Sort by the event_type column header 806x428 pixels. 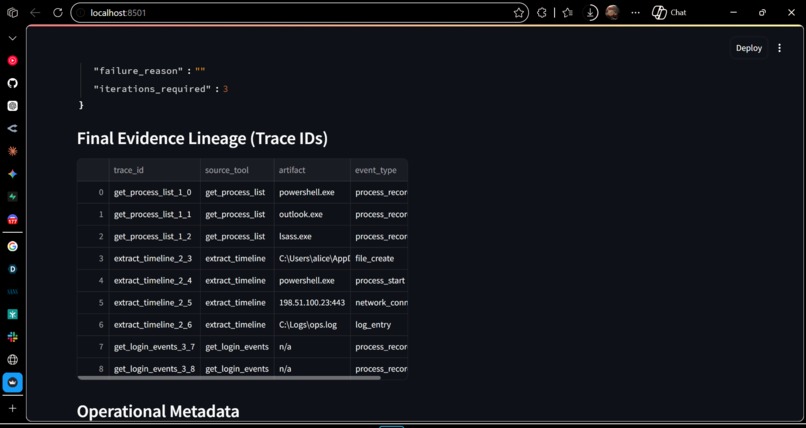[x=379, y=170]
